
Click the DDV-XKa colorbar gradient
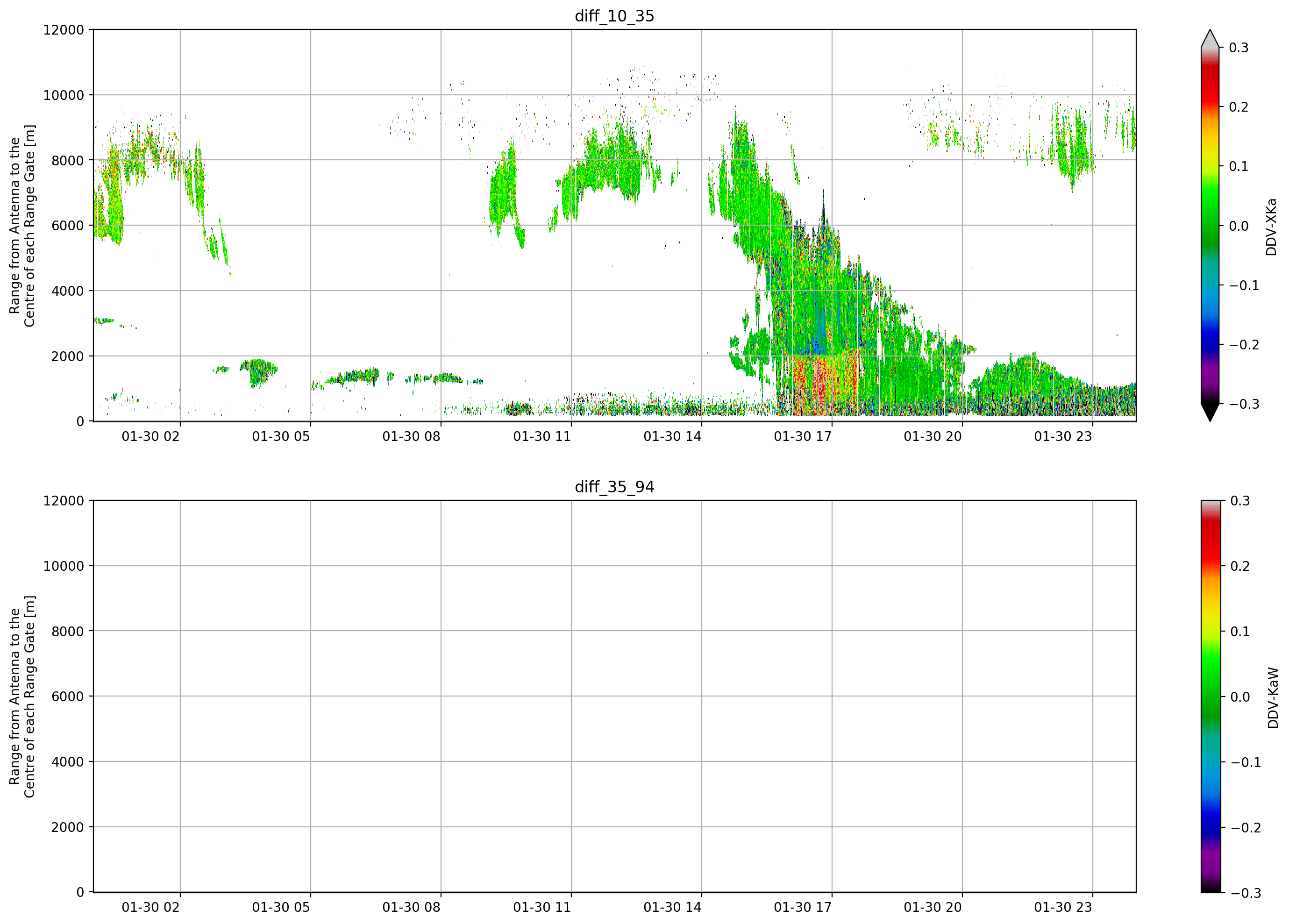click(1210, 226)
